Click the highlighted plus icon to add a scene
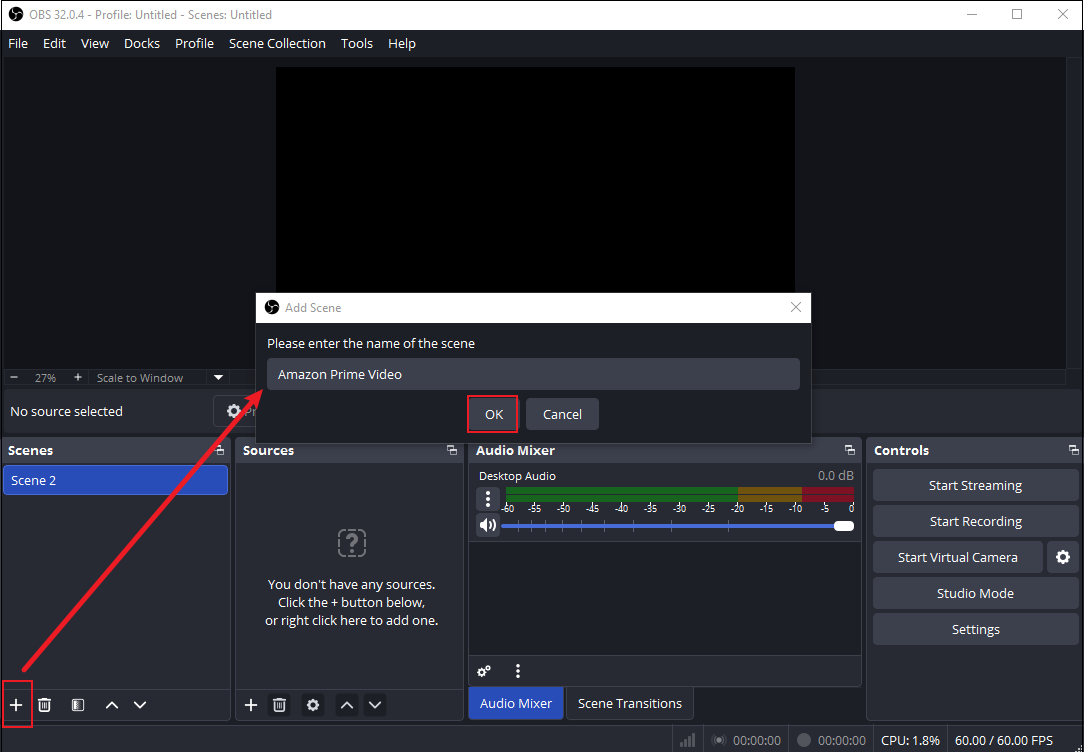Viewport: 1084px width, 752px height. coord(17,704)
